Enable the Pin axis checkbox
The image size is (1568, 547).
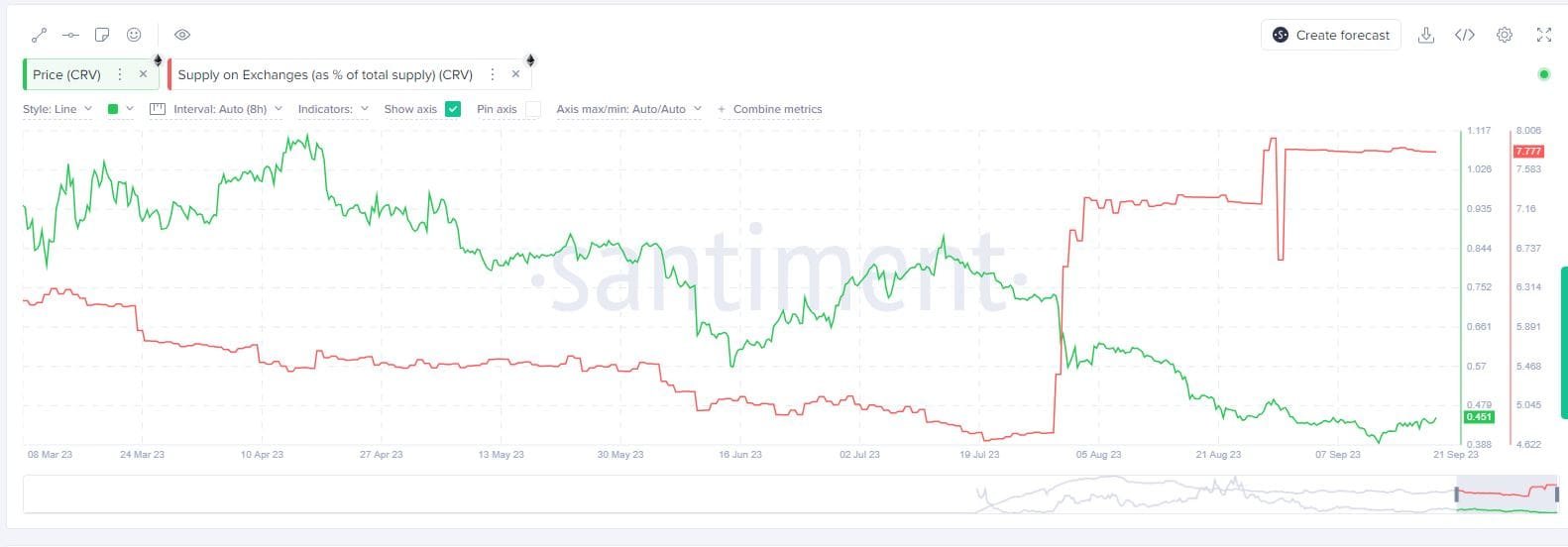tap(533, 109)
